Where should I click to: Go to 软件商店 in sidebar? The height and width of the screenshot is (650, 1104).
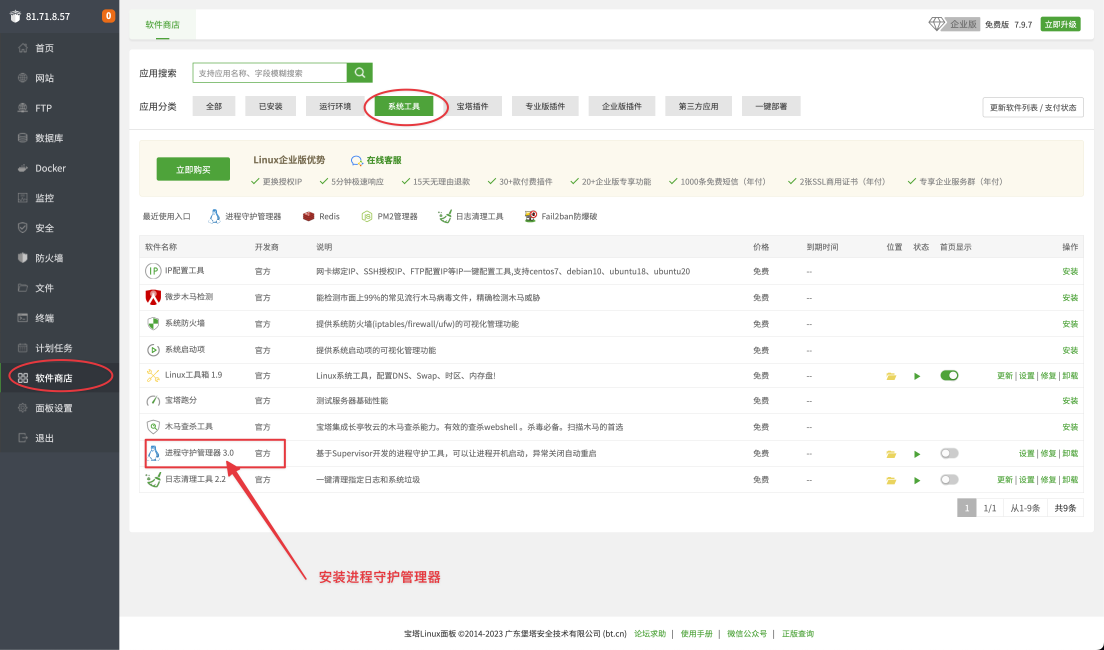coord(54,378)
